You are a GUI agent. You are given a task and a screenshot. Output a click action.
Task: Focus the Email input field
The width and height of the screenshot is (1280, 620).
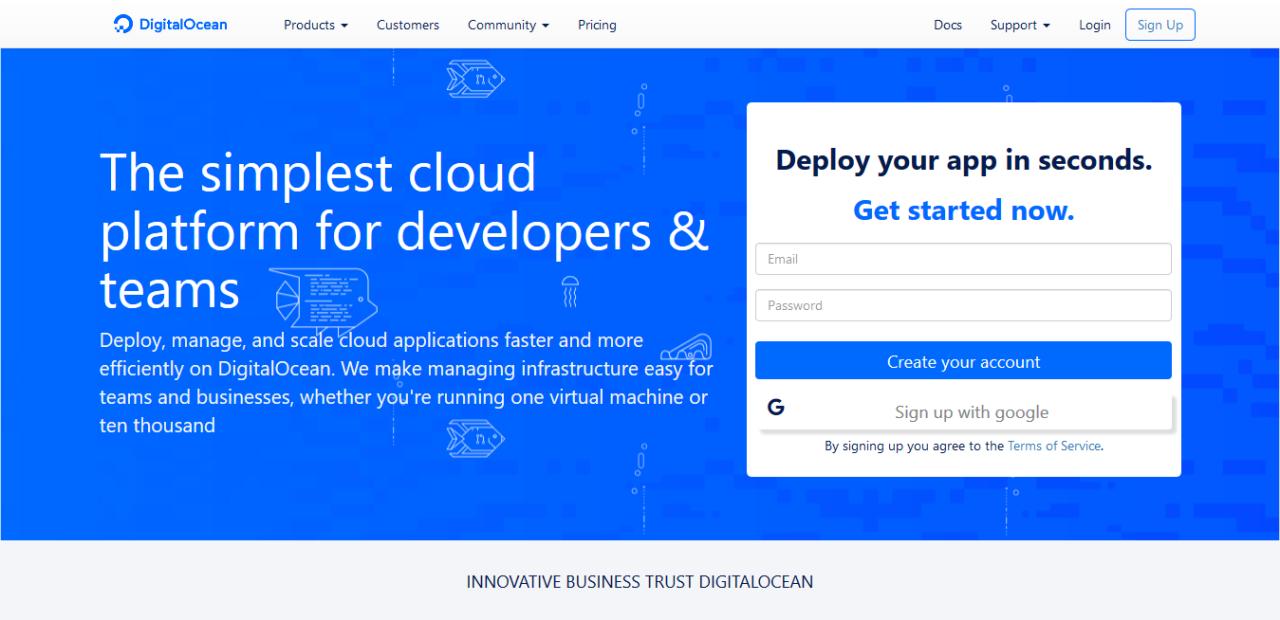pos(963,259)
